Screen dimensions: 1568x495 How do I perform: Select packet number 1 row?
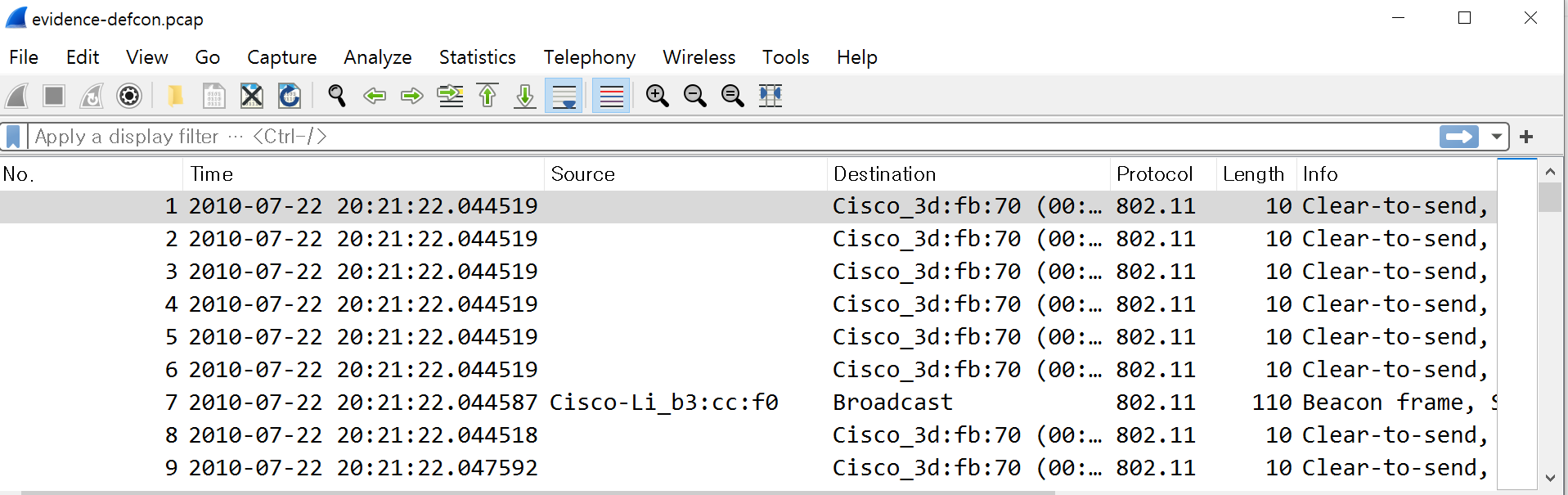click(x=748, y=206)
